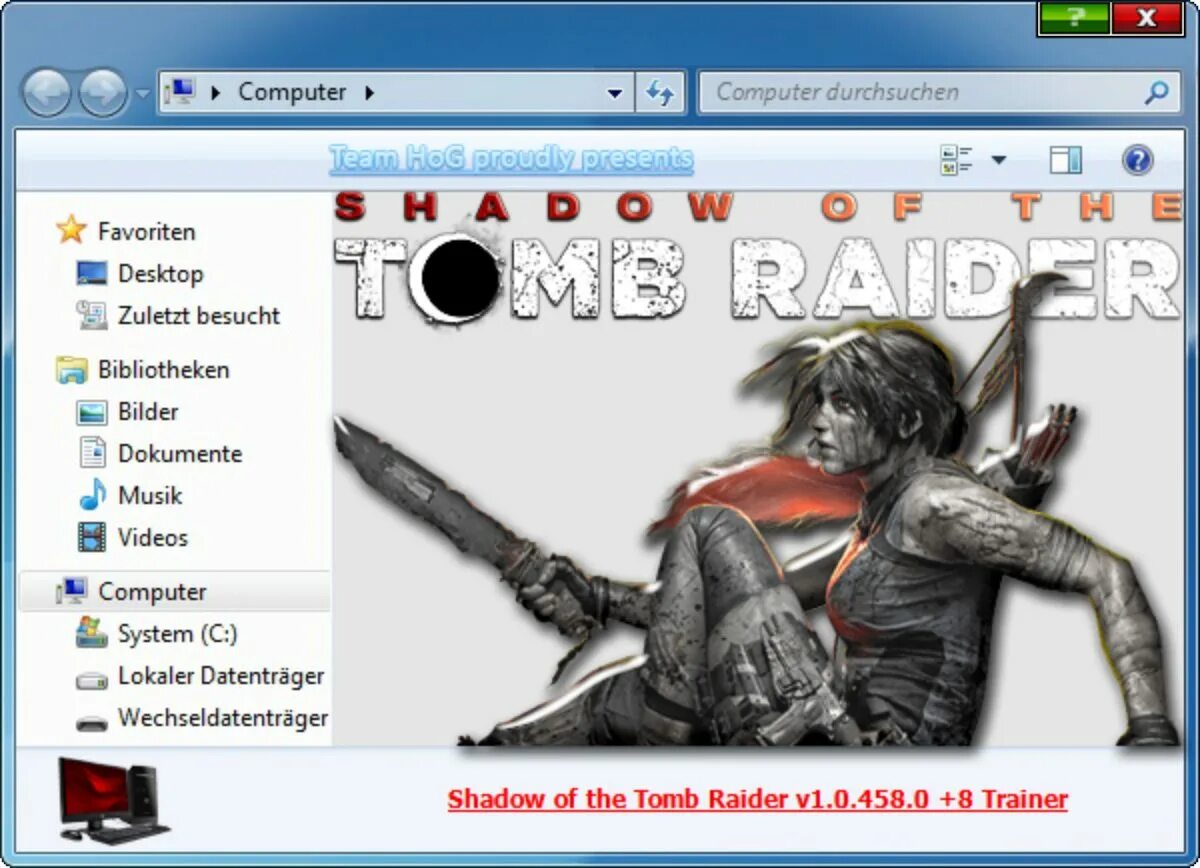Click the magnifier search icon
Screen dimensions: 1200x868
1156,93
